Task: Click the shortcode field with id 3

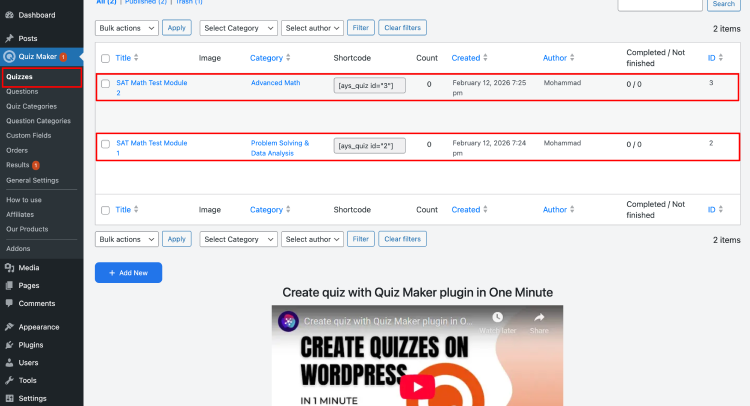Action: (369, 86)
